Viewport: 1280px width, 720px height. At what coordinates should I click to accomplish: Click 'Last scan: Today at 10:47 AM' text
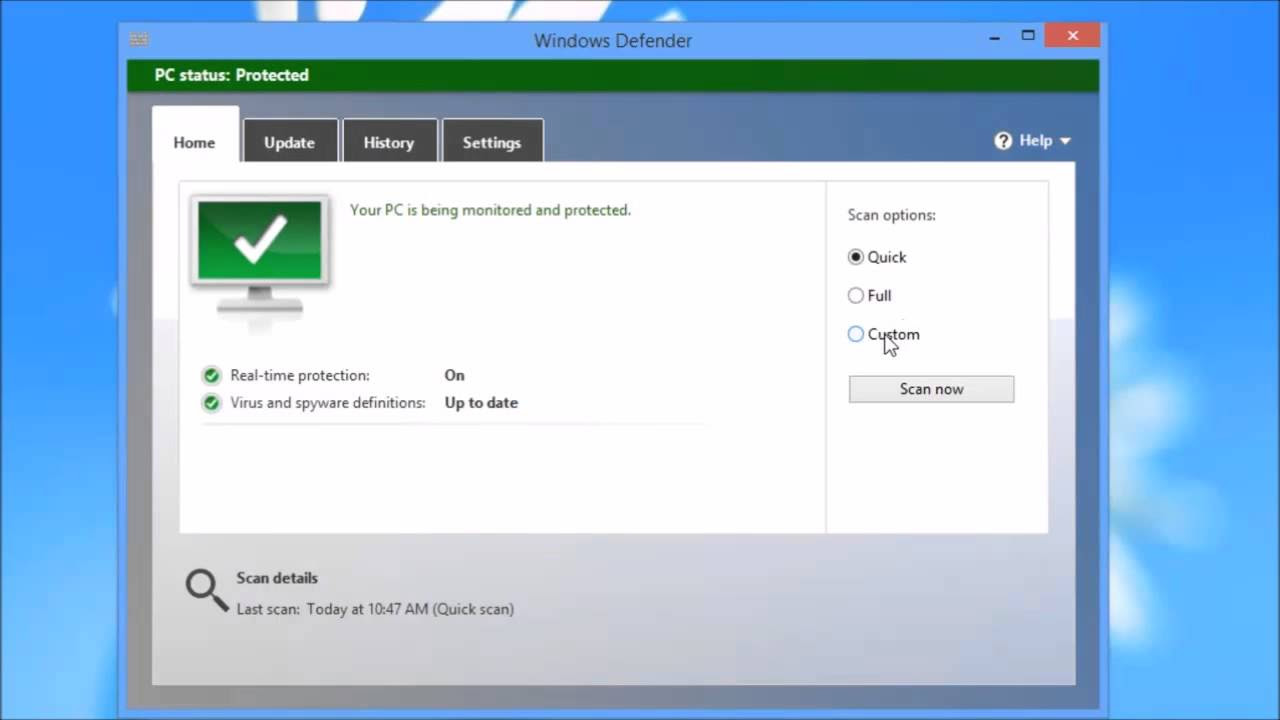pos(332,609)
